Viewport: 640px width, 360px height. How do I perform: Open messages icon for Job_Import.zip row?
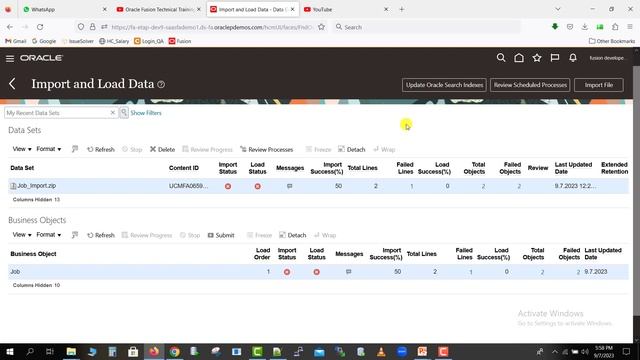(x=289, y=186)
